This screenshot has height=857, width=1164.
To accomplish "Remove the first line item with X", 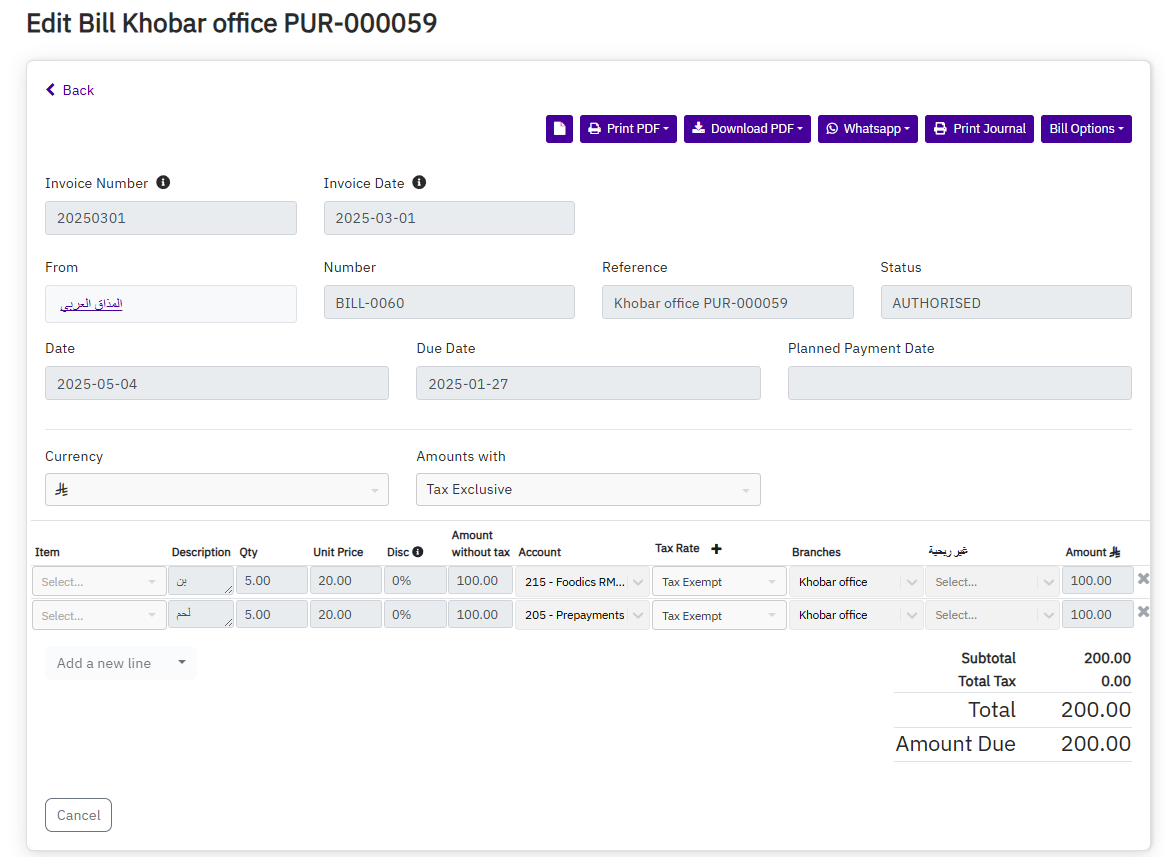I will click(1144, 579).
